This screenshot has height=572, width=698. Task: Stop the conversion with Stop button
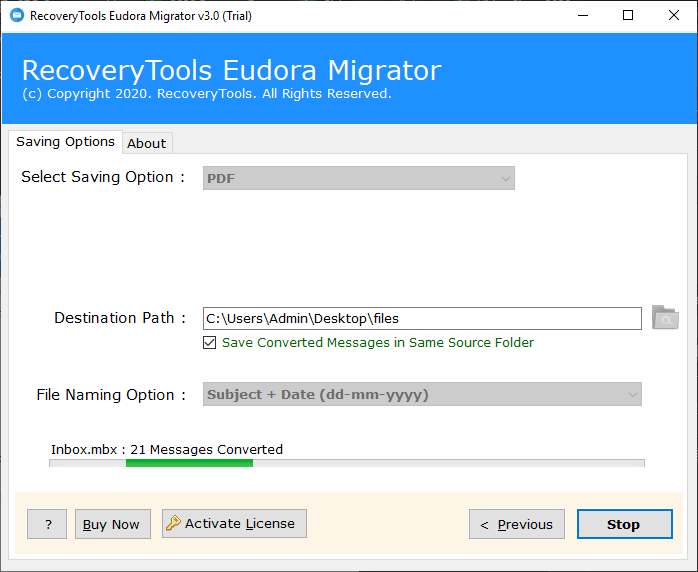tap(625, 524)
